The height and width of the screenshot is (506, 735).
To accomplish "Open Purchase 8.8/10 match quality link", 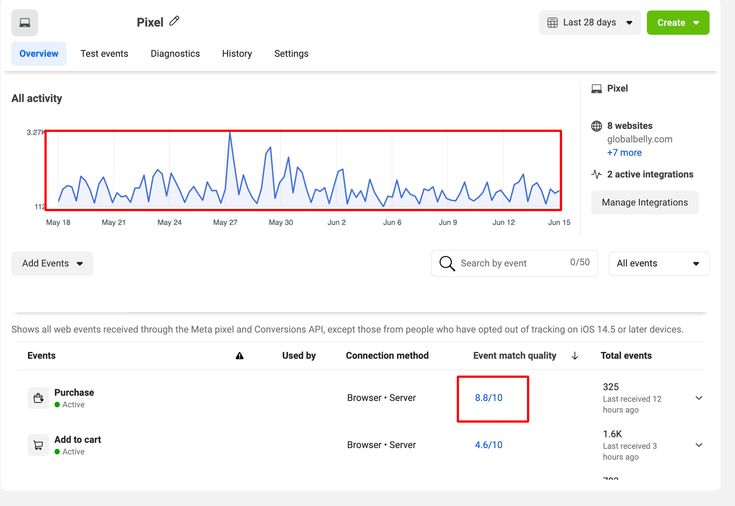I will coord(488,398).
